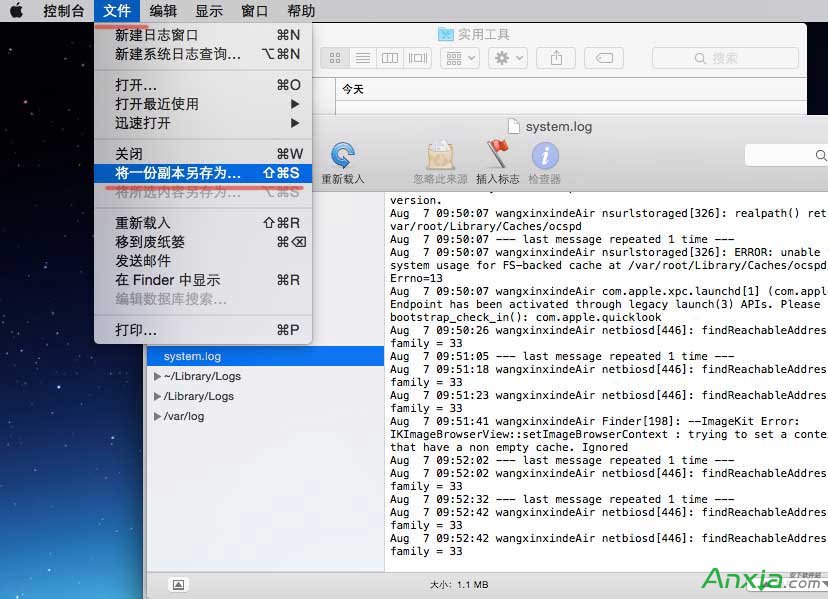The width and height of the screenshot is (828, 599).
Task: Choose 发送邮件 menu item
Action: [x=203, y=261]
